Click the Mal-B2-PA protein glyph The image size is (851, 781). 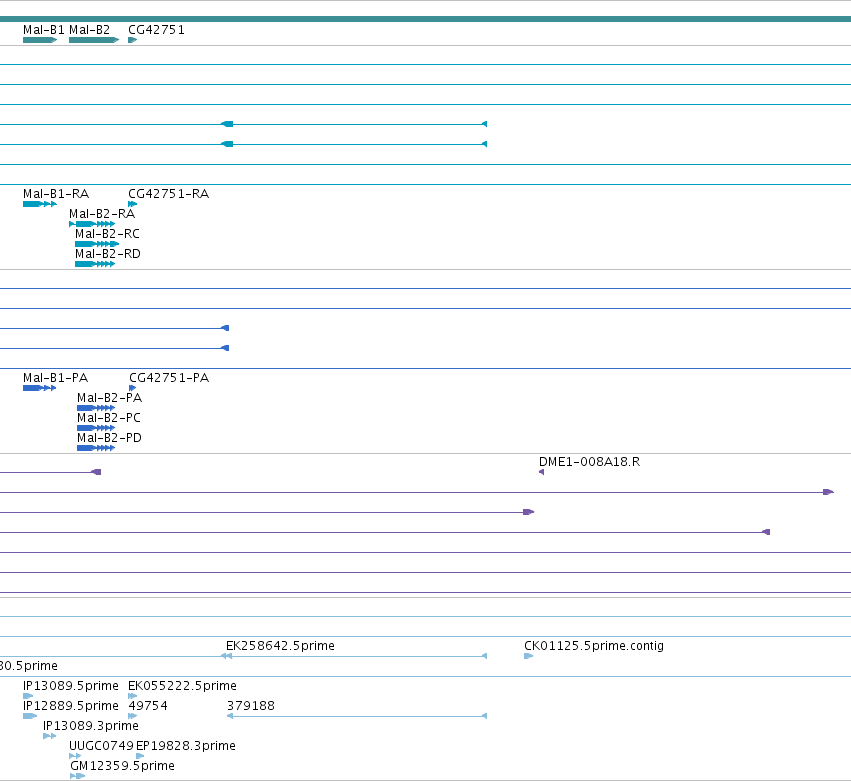point(96,408)
